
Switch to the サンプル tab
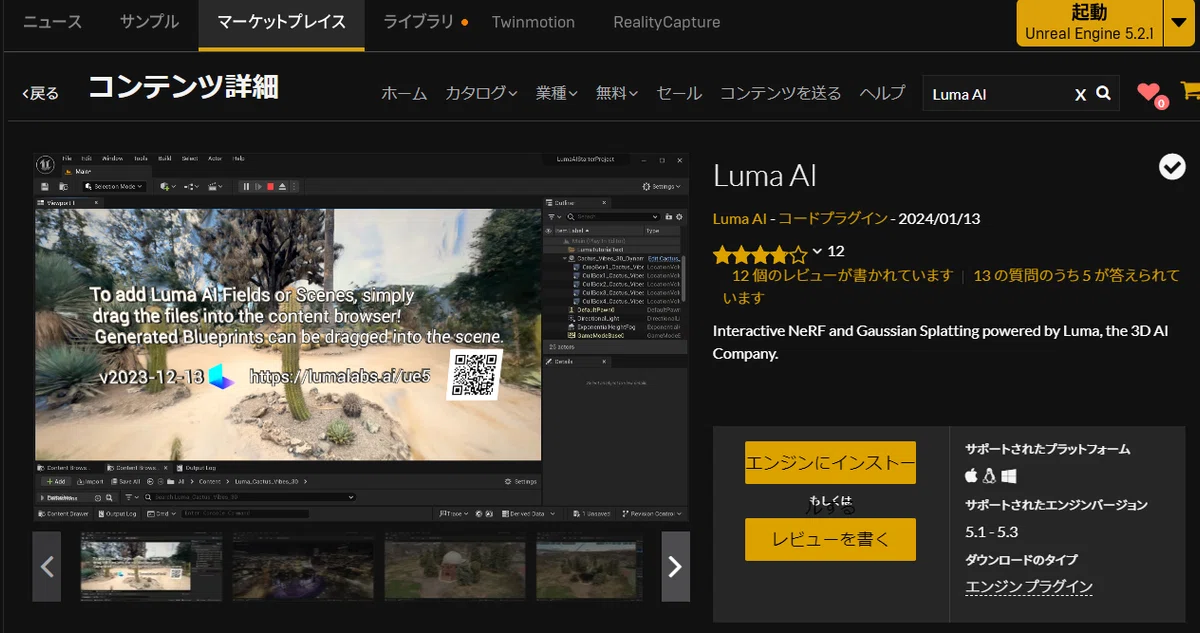coord(149,21)
